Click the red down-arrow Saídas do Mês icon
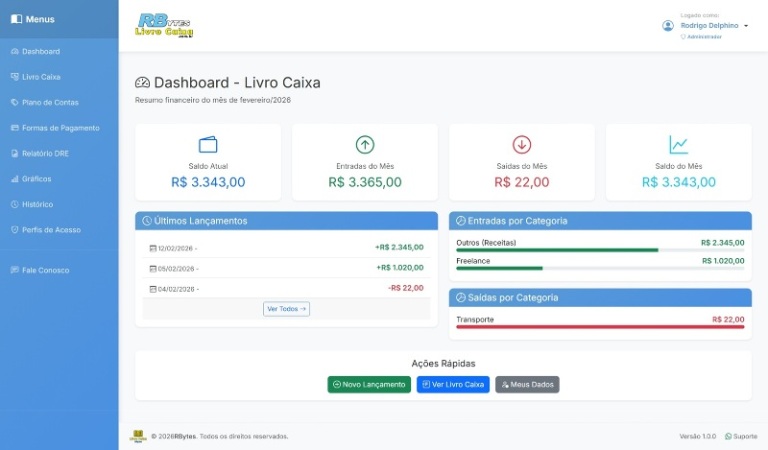Screen dimensions: 768x450 [522, 144]
